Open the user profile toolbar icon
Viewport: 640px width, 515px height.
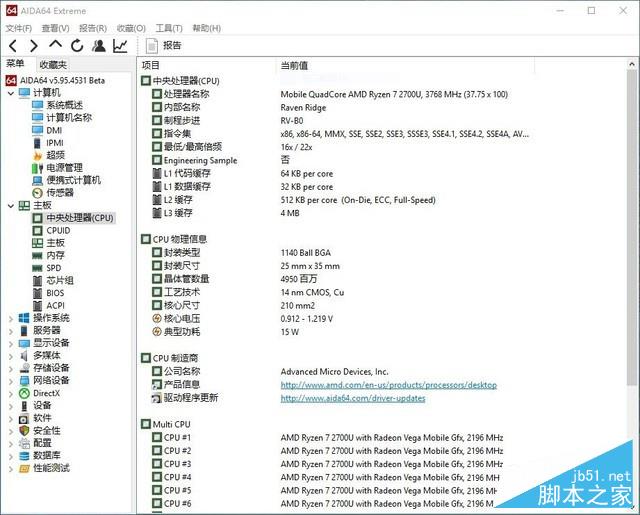[x=98, y=45]
